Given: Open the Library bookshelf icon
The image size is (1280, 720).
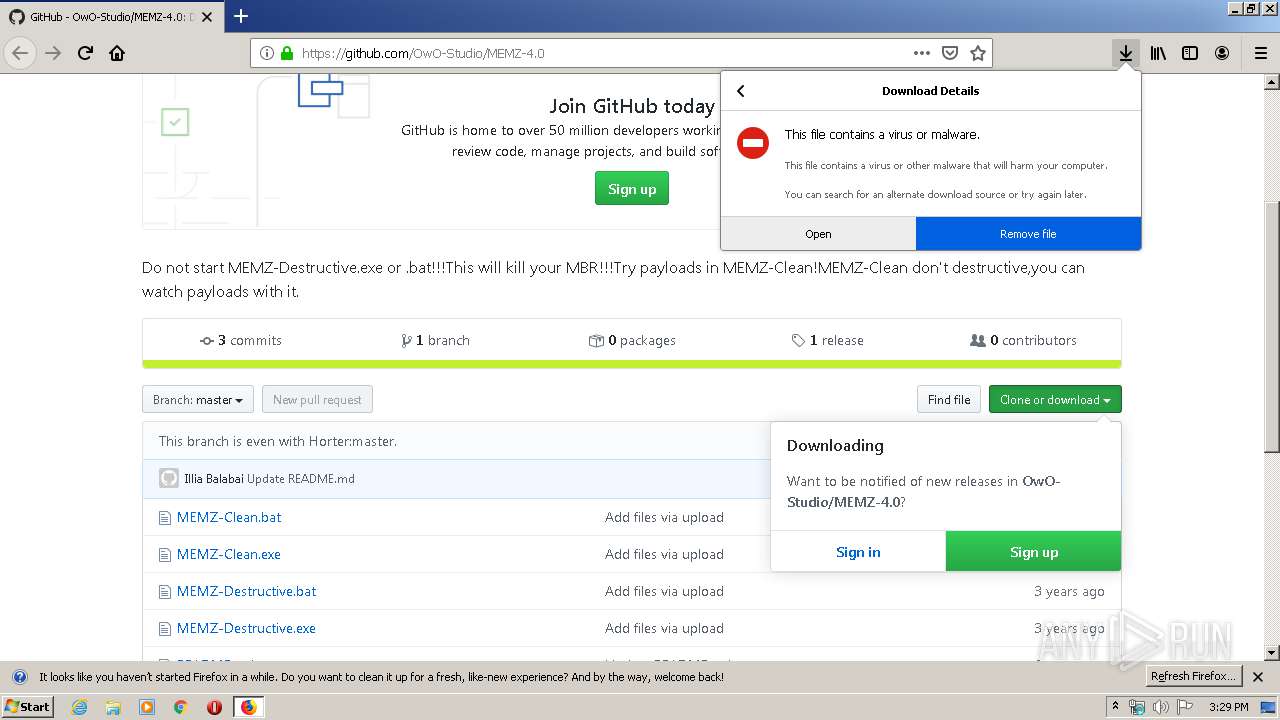Looking at the screenshot, I should coord(1158,53).
